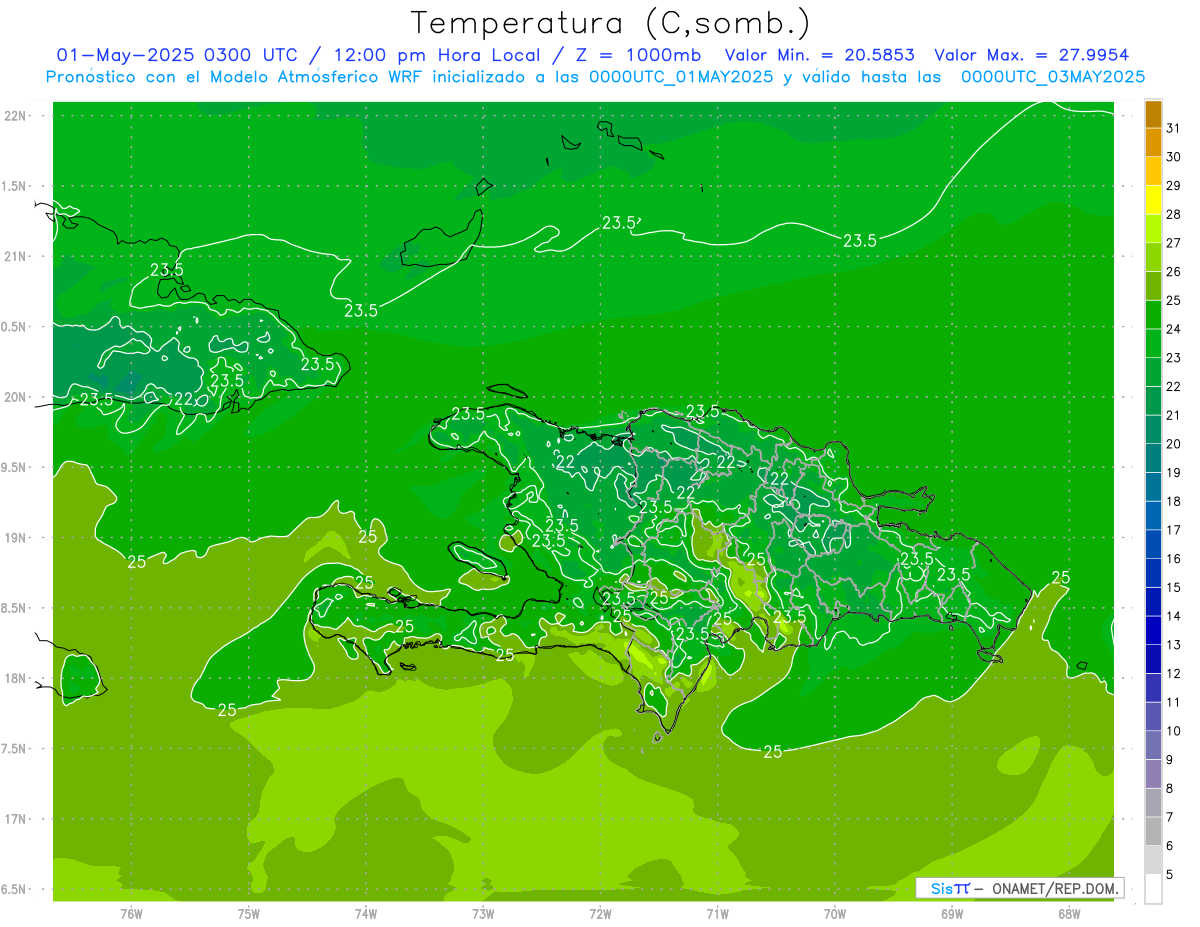Pick the orange swatch between 30 and 31
Screen dimensions: 1200x927
1153,143
